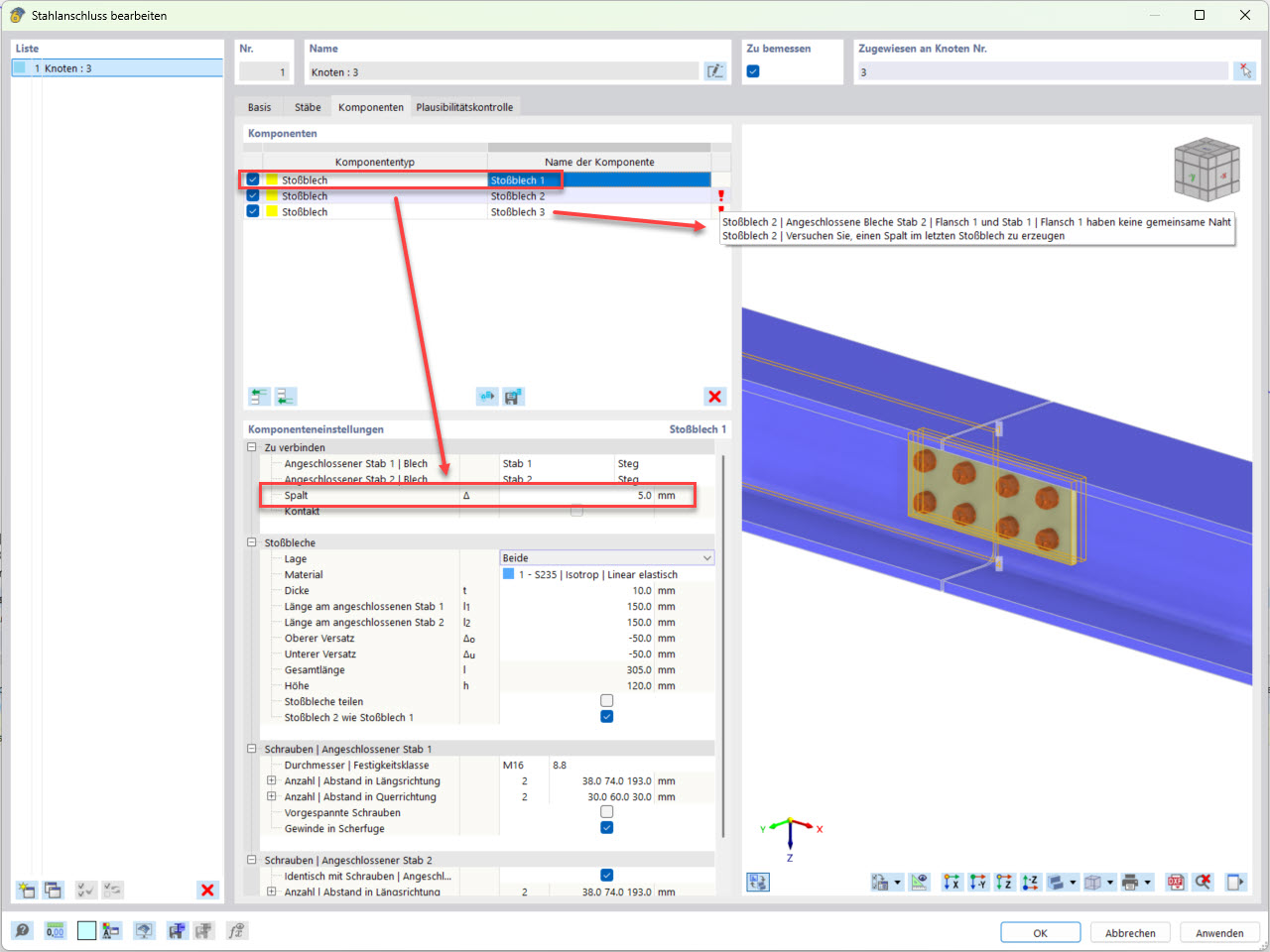Screen dimensions: 1270x952
Task: Delete all components using red X icon
Action: point(714,396)
